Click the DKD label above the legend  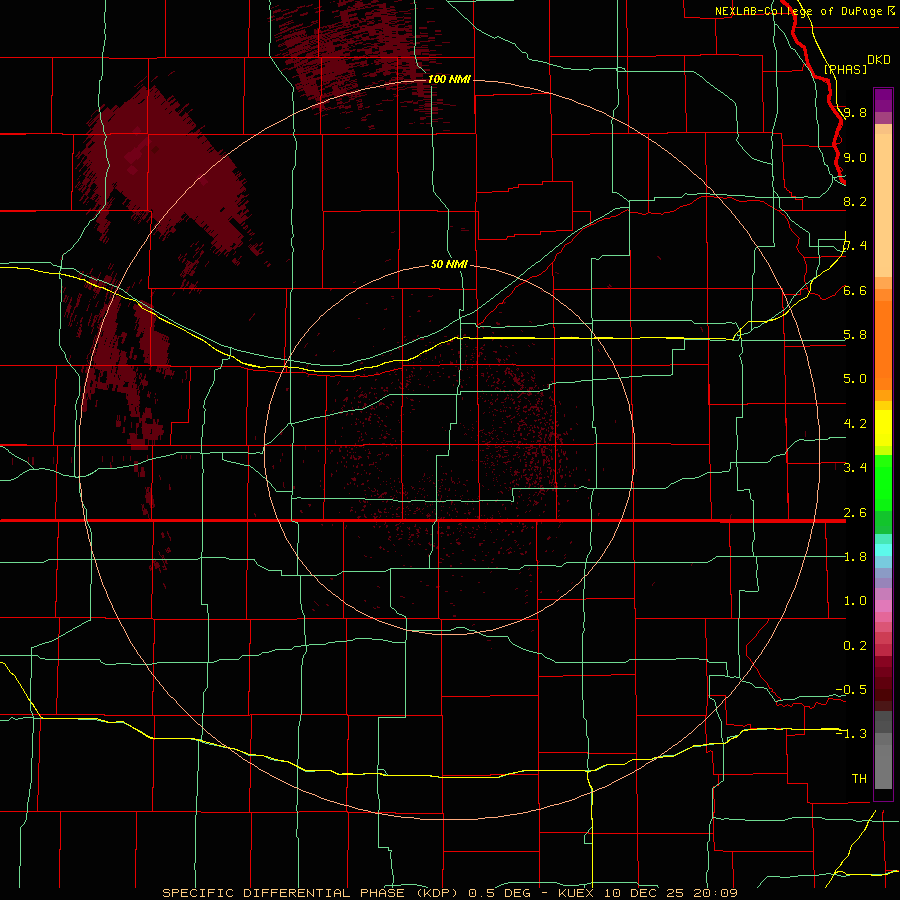tap(879, 60)
